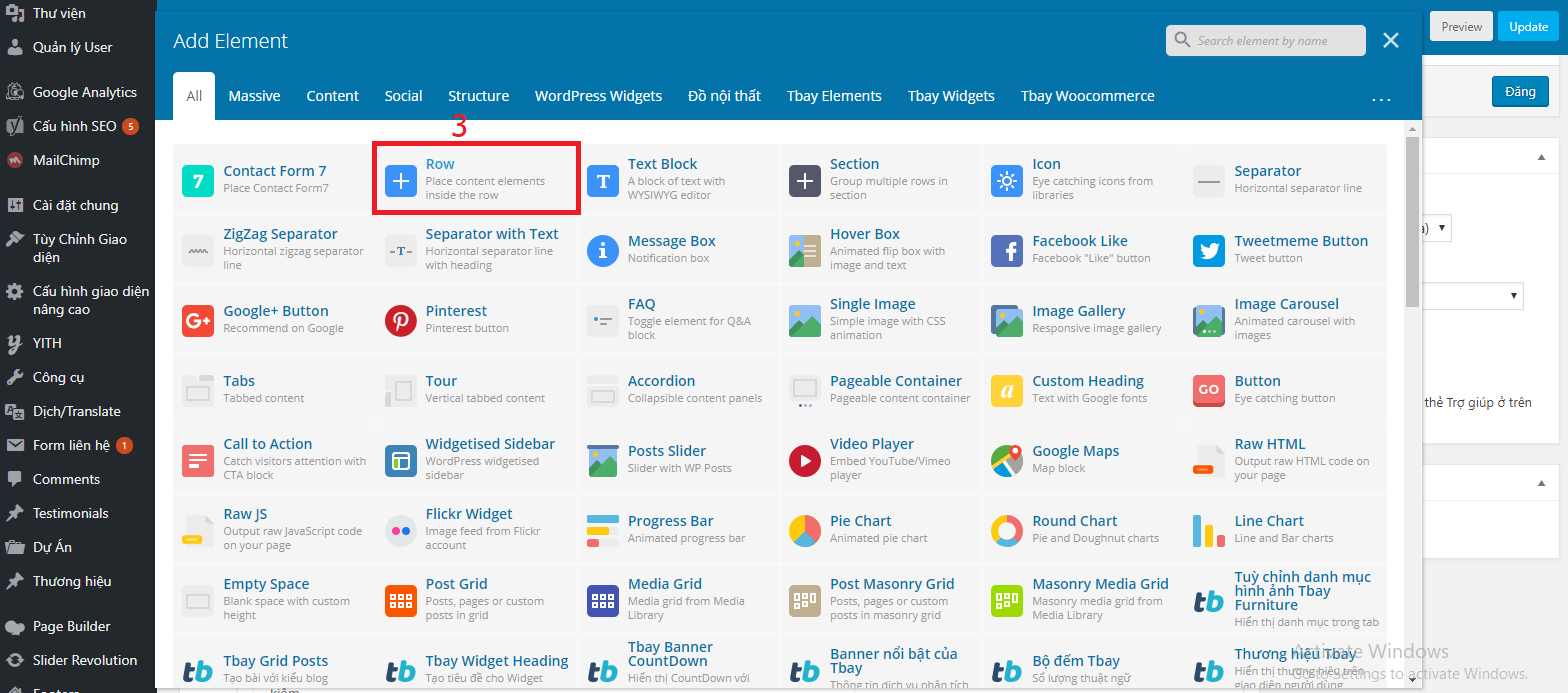Switch to the Content tab

point(333,96)
